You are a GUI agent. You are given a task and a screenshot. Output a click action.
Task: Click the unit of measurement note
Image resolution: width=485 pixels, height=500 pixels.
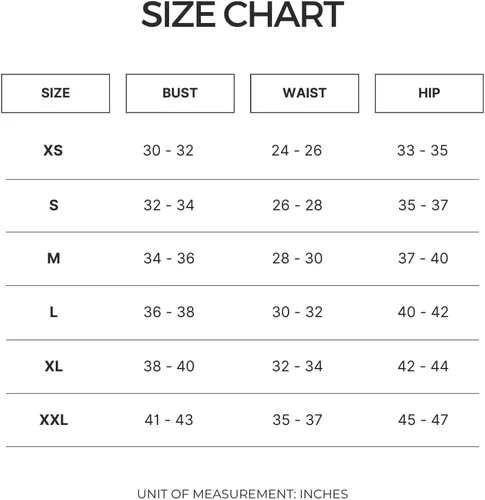[x=243, y=494]
